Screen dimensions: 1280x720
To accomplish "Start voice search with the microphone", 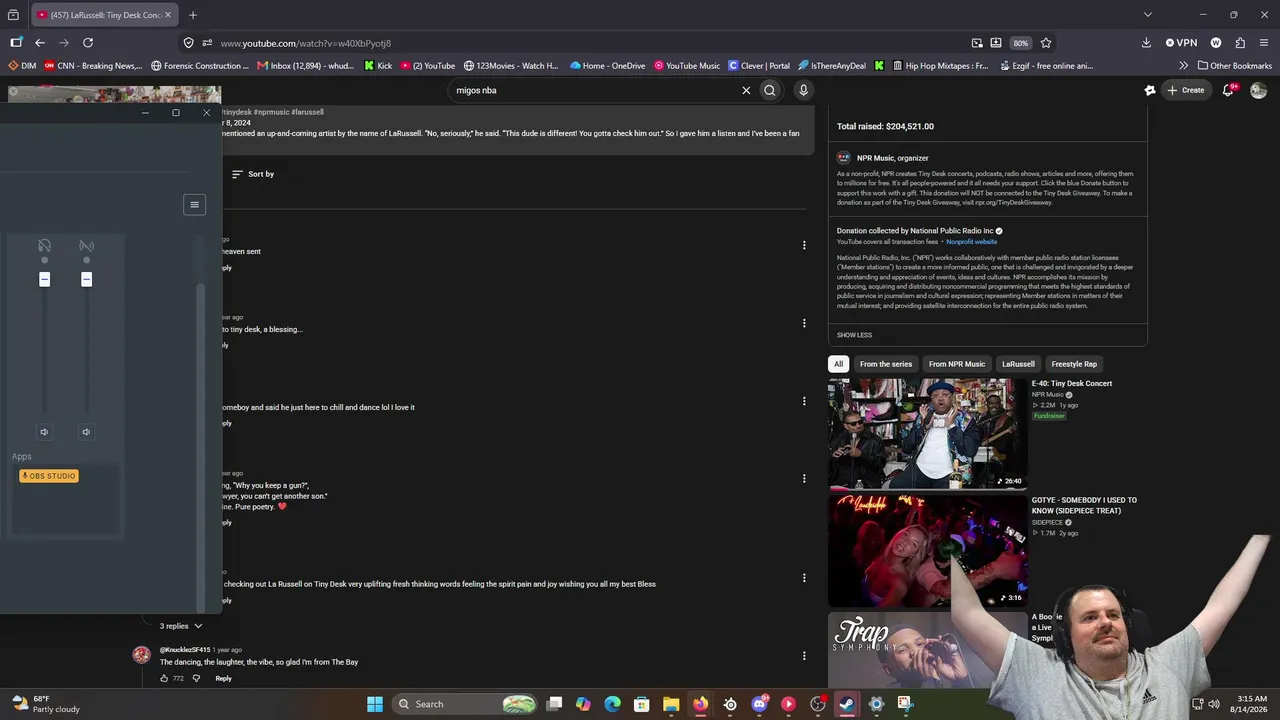I will pos(803,90).
